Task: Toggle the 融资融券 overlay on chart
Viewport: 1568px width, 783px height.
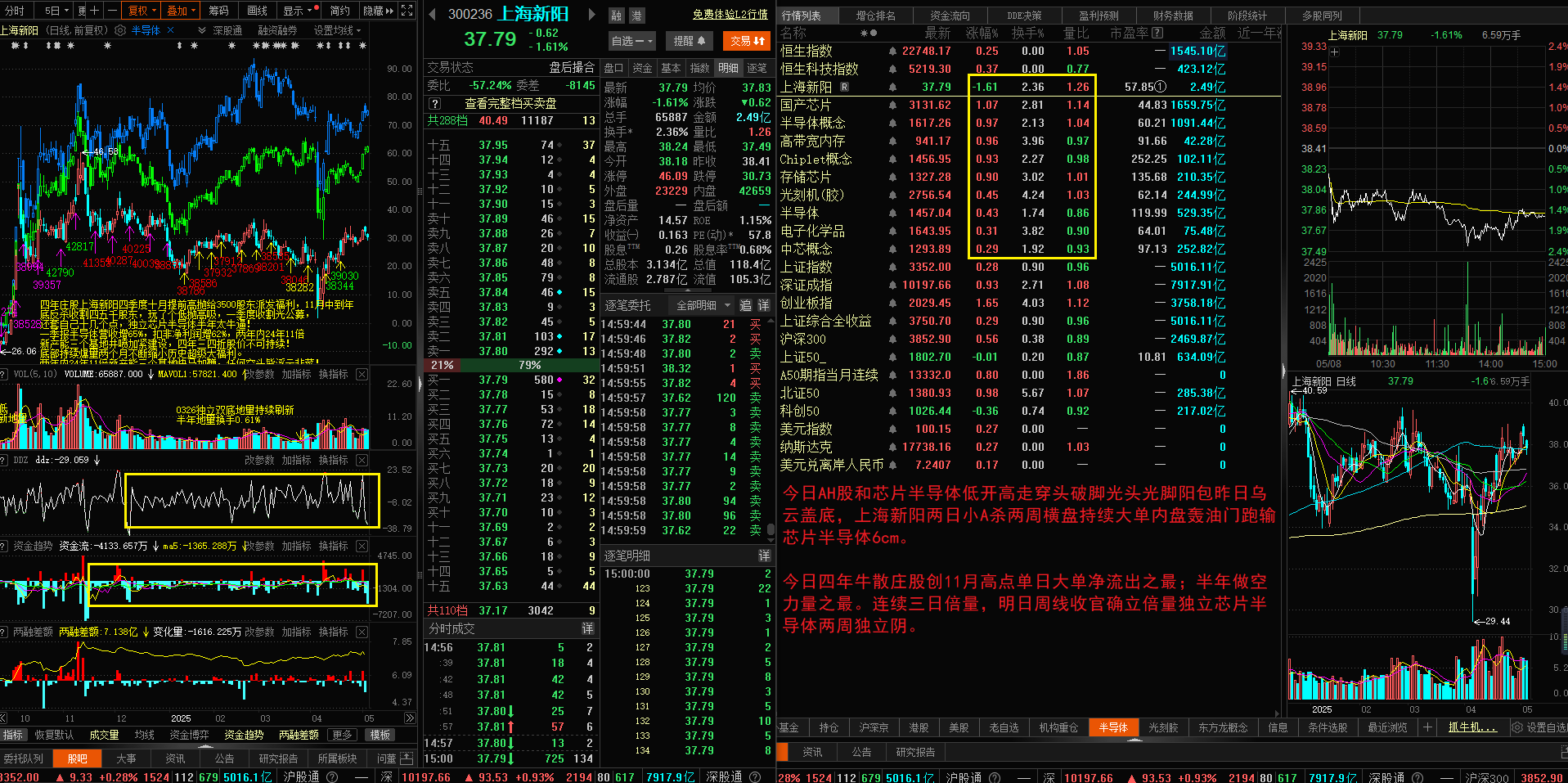Action: (277, 30)
